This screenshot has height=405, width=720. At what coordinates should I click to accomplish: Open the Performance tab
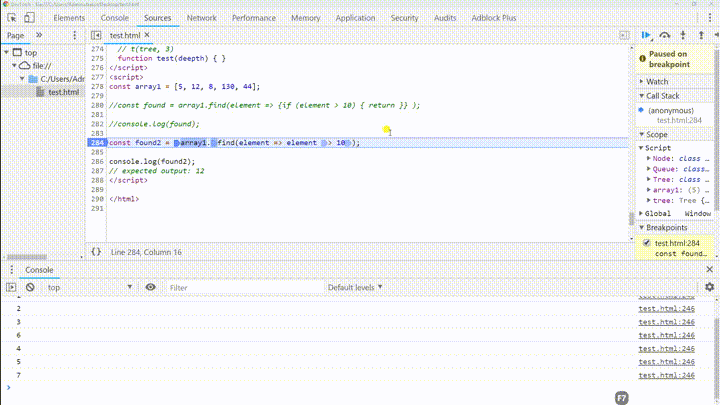pyautogui.click(x=253, y=18)
